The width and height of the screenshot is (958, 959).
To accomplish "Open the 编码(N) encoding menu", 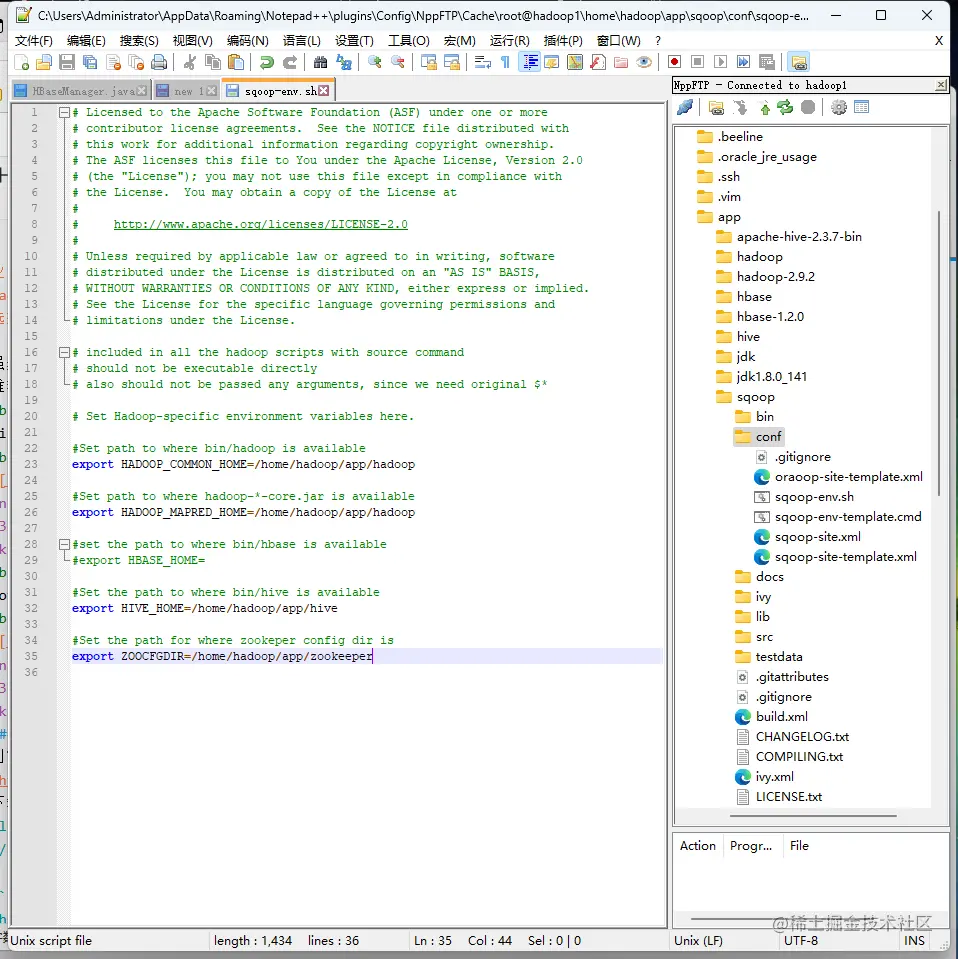I will 247,41.
